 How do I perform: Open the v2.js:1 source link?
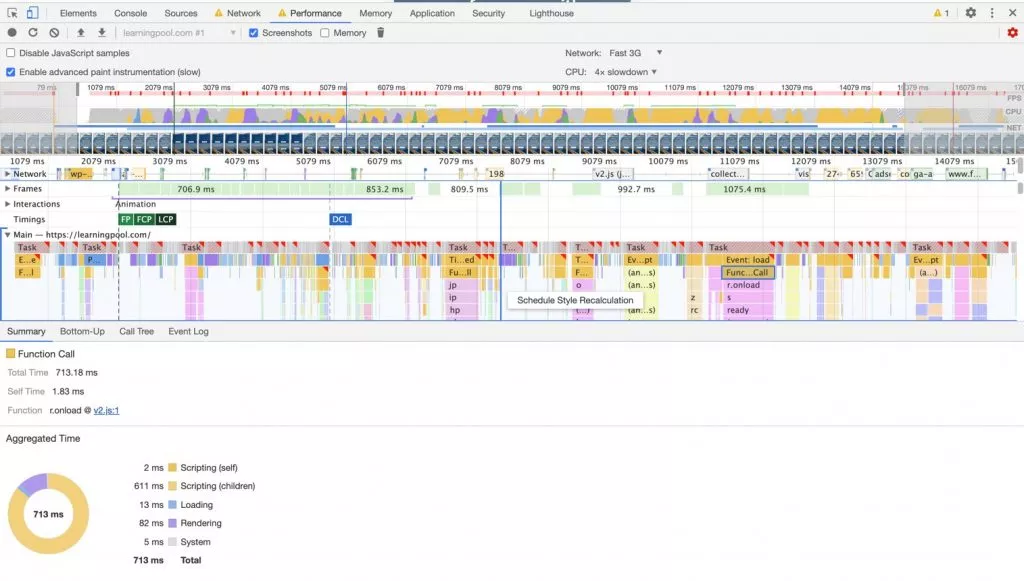click(x=106, y=411)
